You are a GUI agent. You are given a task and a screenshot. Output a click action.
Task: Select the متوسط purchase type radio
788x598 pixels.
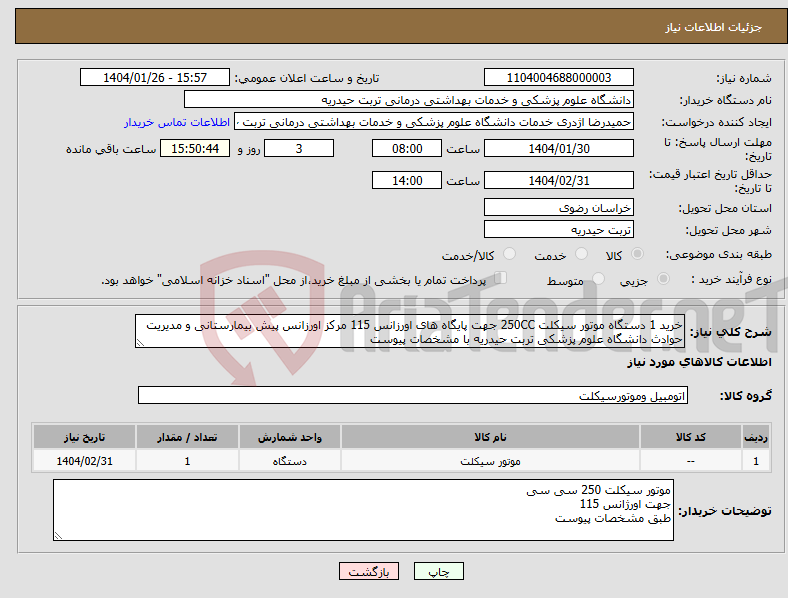point(599,278)
